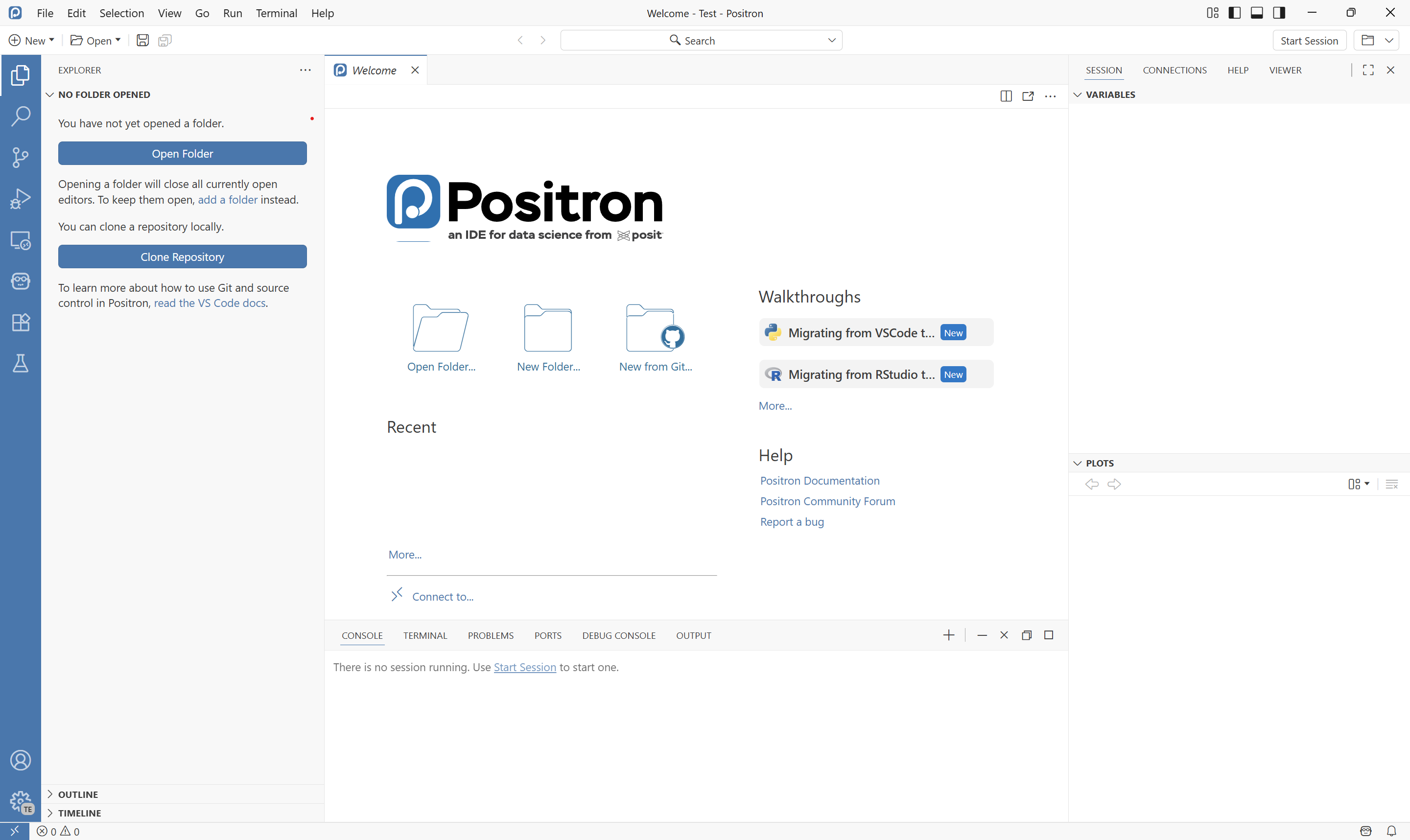Open the Terminal menu

click(x=276, y=13)
